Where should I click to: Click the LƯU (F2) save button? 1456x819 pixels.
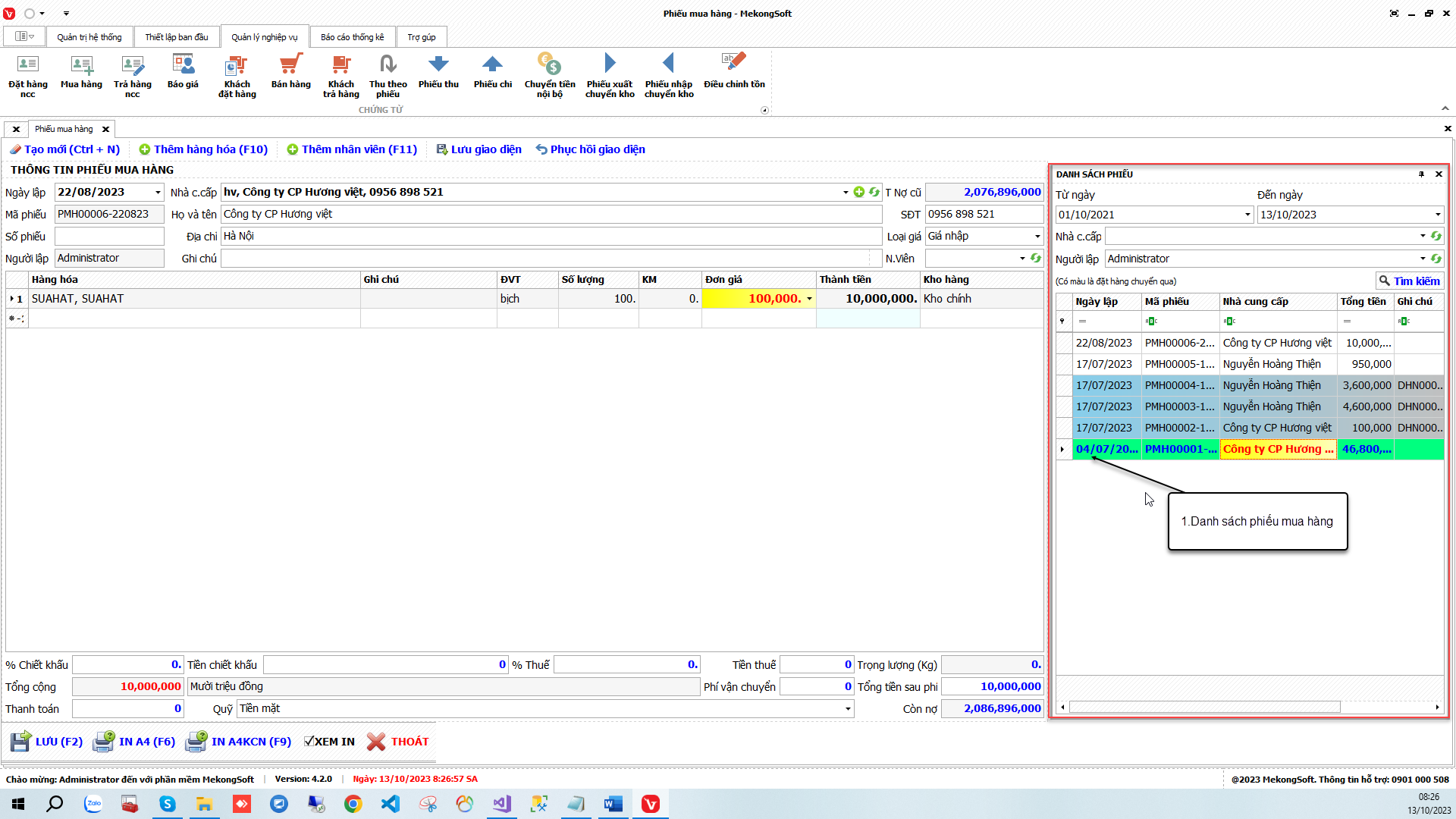pyautogui.click(x=47, y=742)
